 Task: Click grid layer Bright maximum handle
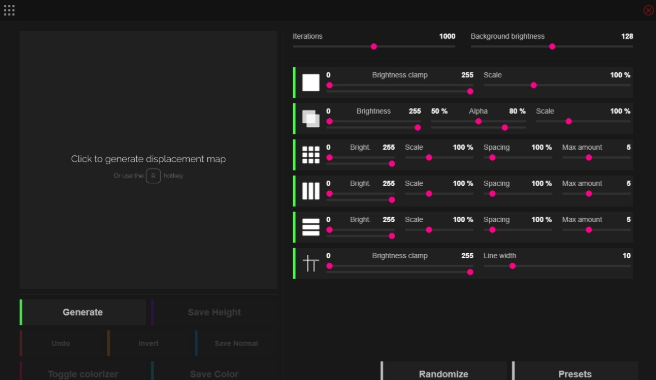click(392, 164)
